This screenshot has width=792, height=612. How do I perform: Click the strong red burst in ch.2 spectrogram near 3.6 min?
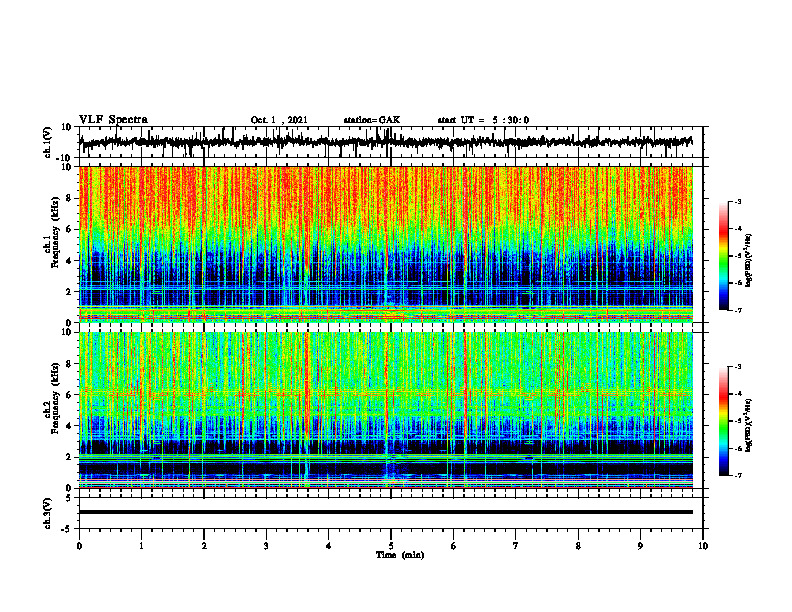[x=307, y=386]
